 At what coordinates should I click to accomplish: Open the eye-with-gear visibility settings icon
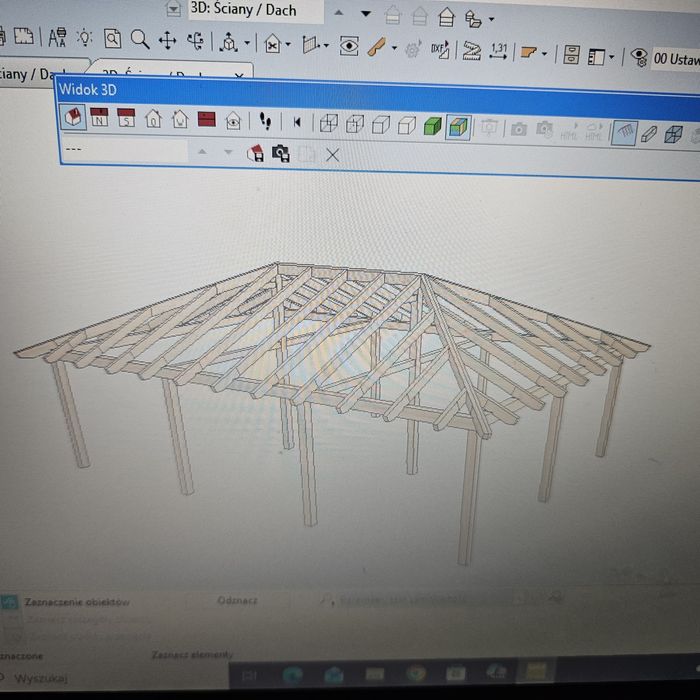(x=639, y=57)
